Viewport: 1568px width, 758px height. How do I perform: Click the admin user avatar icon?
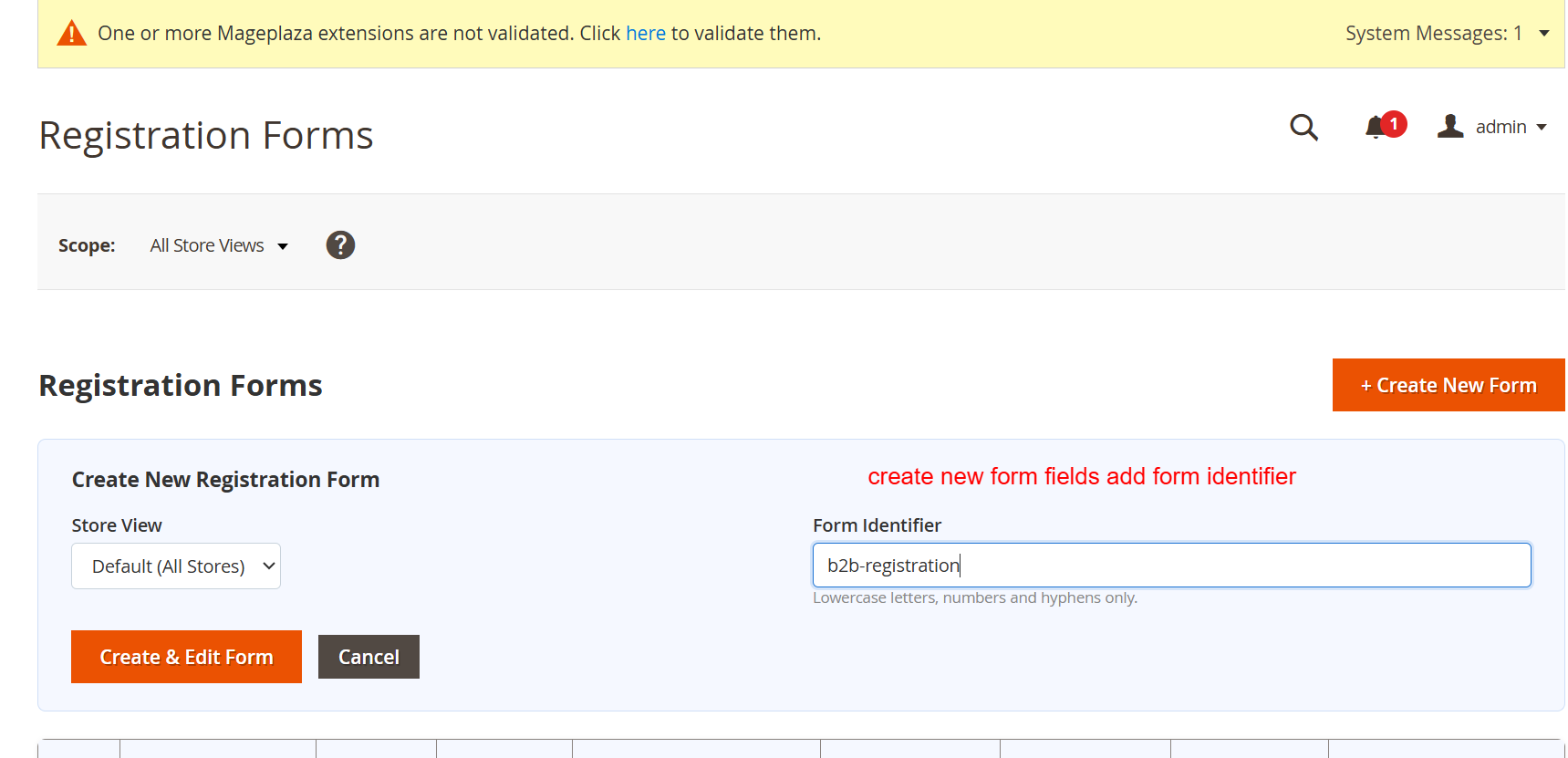click(x=1450, y=127)
